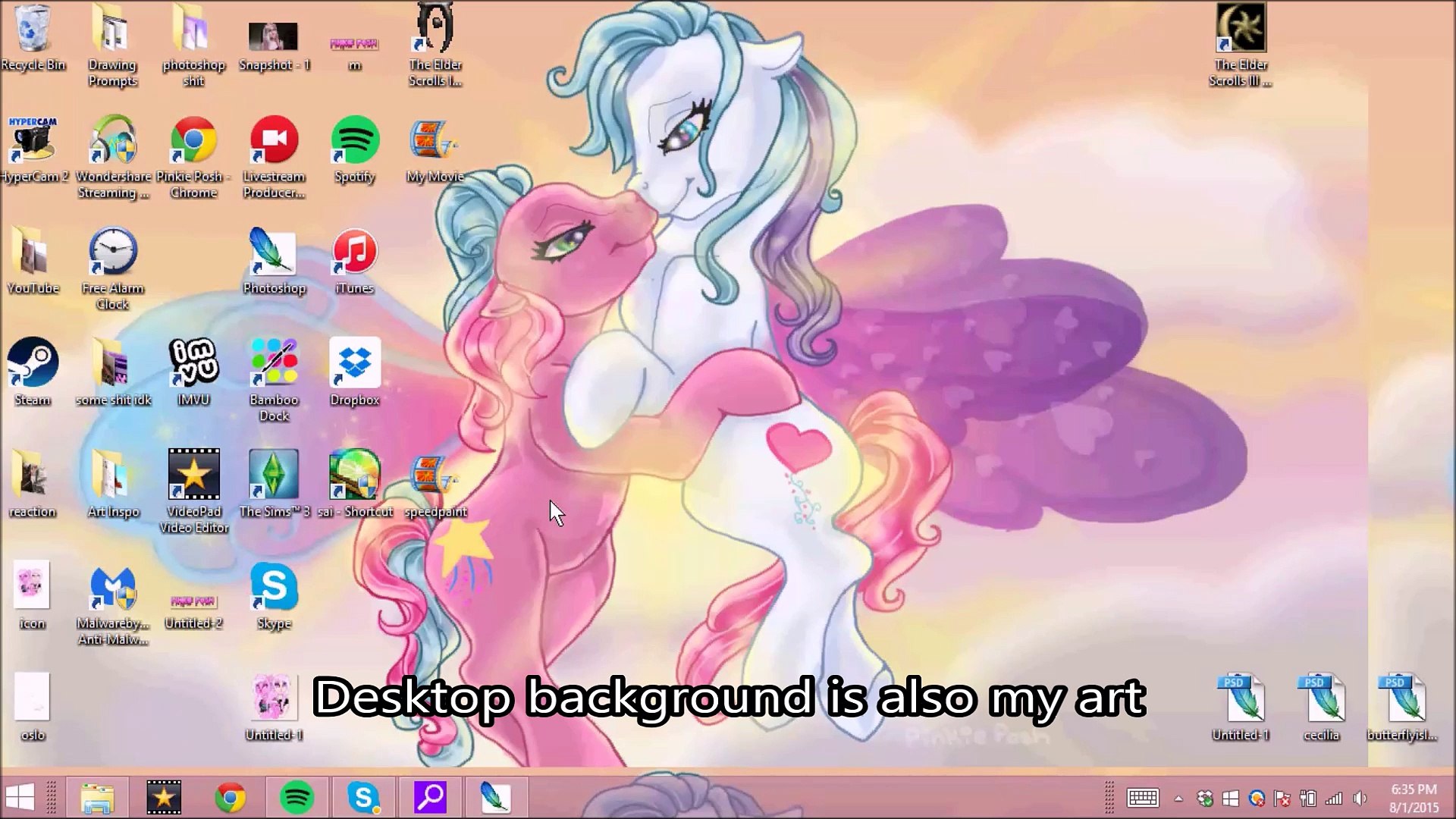Image resolution: width=1456 pixels, height=819 pixels.
Task: Select the Recycle Bin icon
Action: point(33,30)
